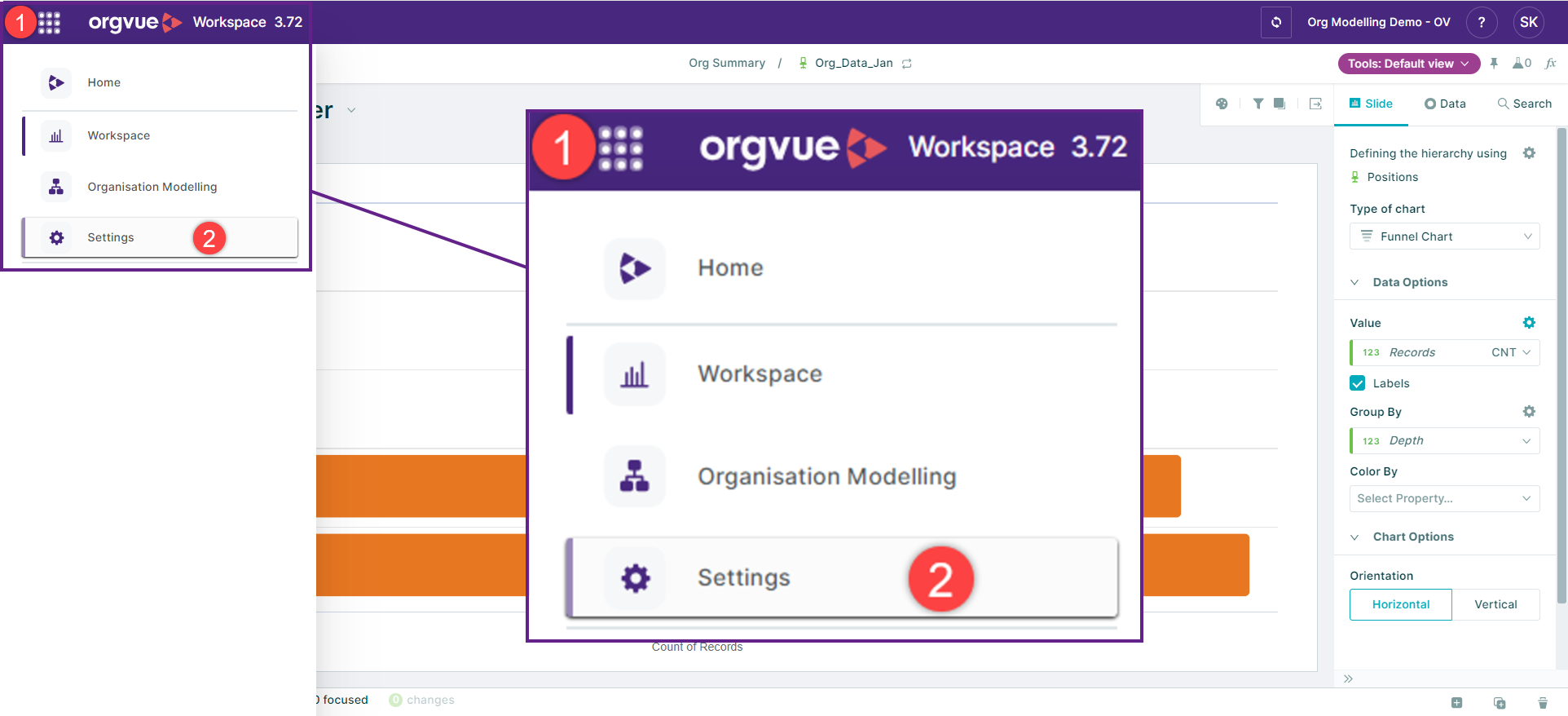Go to Home from the launcher menu

[160, 82]
